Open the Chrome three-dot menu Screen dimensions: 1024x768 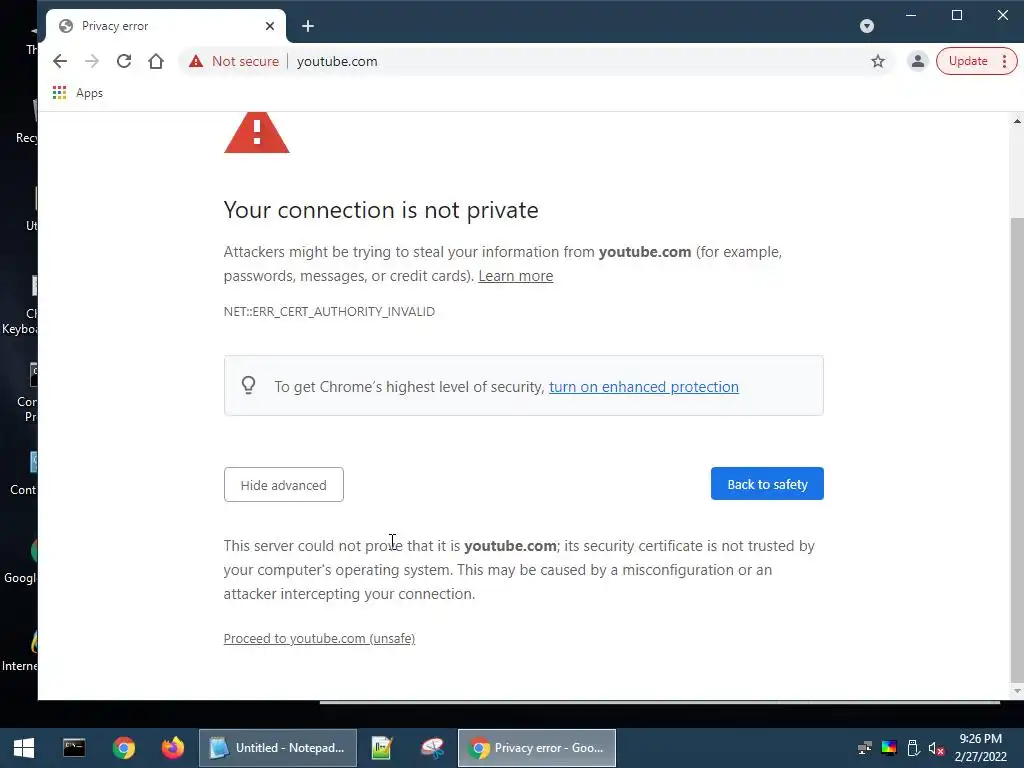pyautogui.click(x=1004, y=61)
